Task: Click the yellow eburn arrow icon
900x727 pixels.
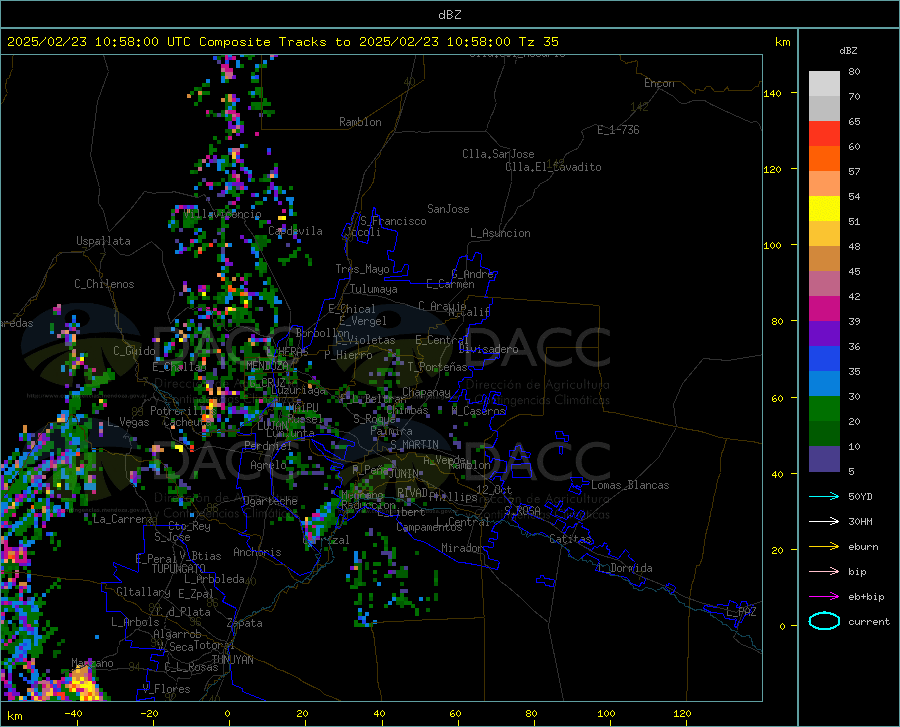Action: [x=824, y=546]
